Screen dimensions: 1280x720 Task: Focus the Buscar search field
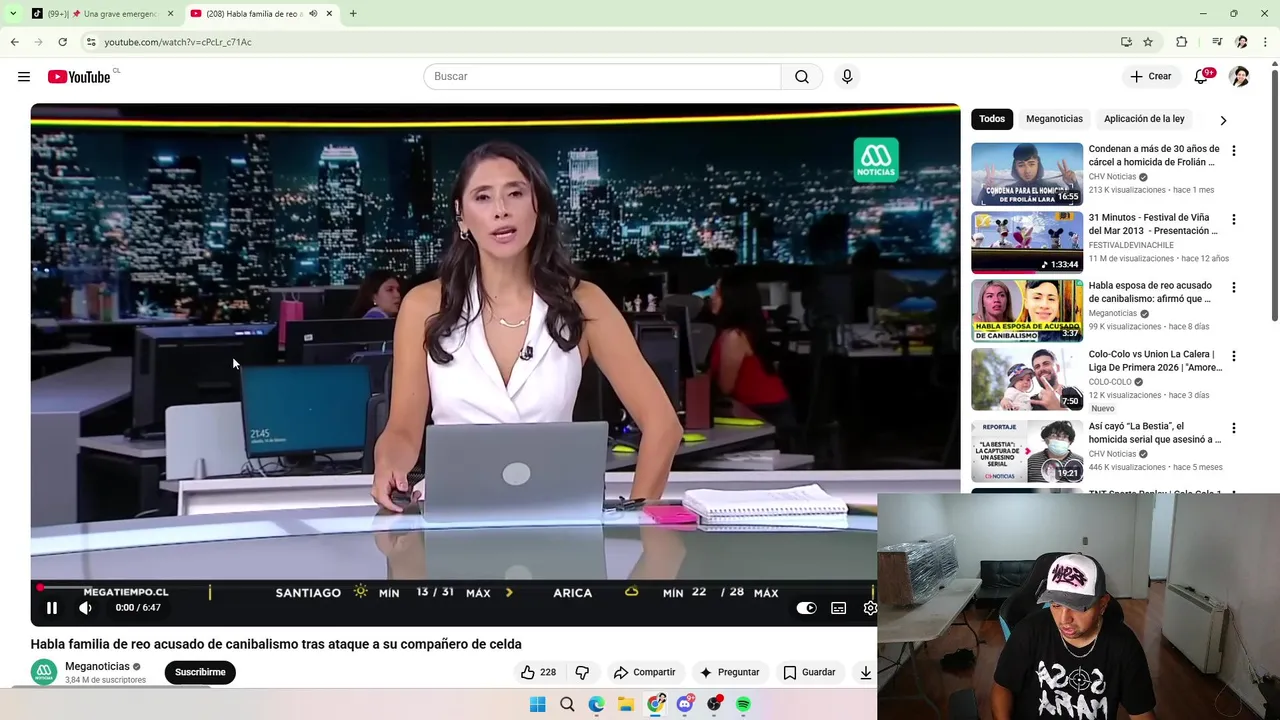602,76
